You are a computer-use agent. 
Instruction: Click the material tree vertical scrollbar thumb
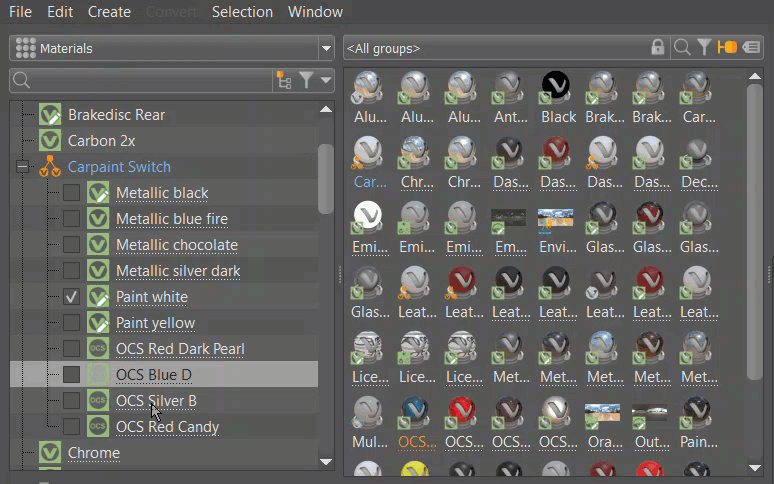pos(325,179)
